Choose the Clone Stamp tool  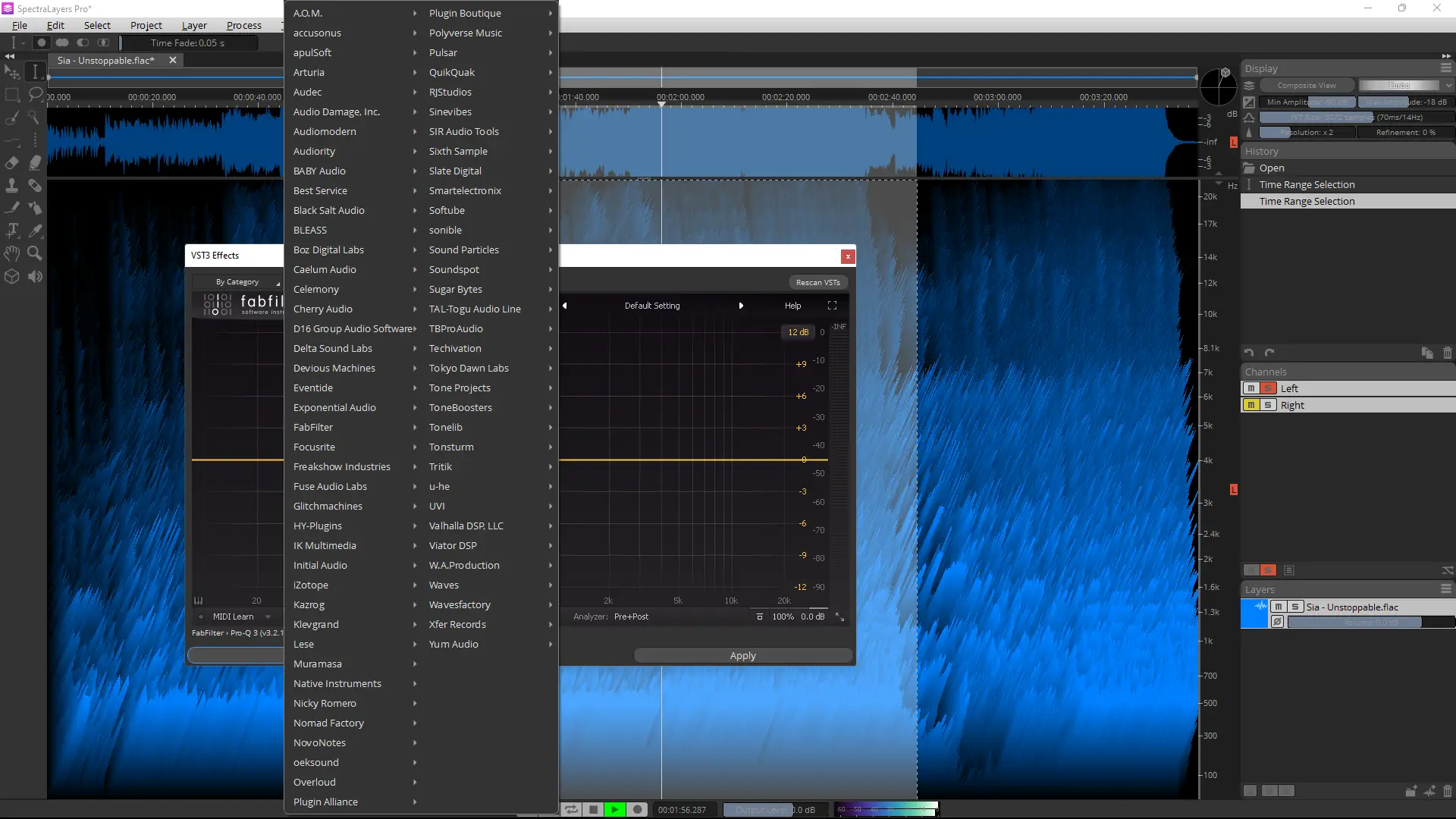tap(12, 186)
